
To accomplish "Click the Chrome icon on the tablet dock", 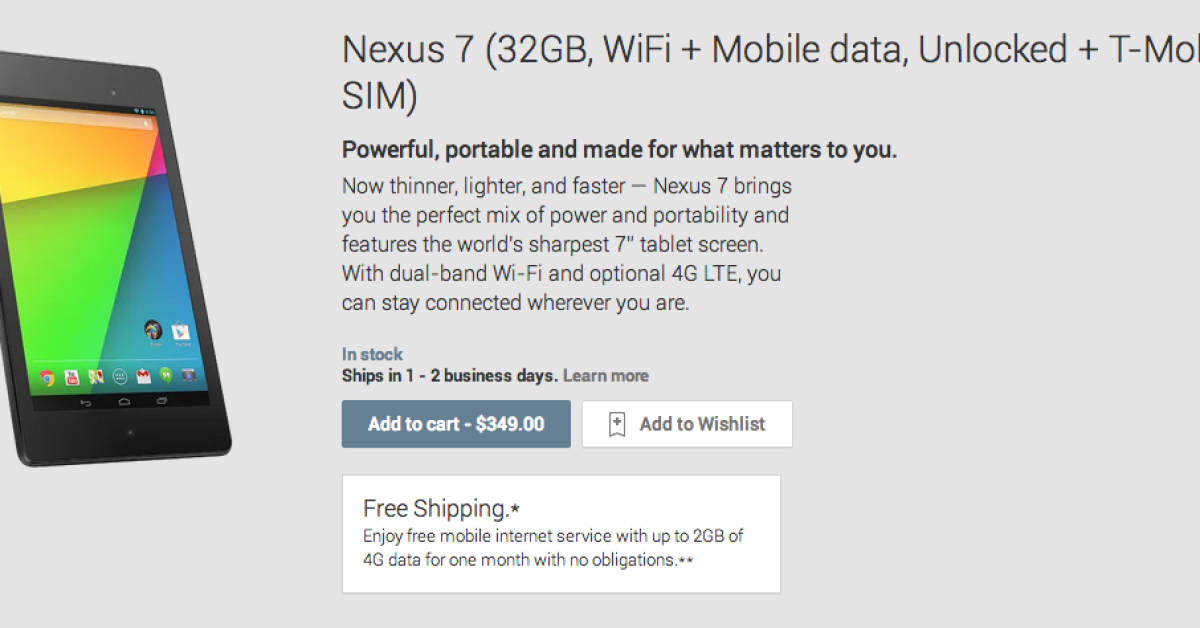I will [46, 377].
